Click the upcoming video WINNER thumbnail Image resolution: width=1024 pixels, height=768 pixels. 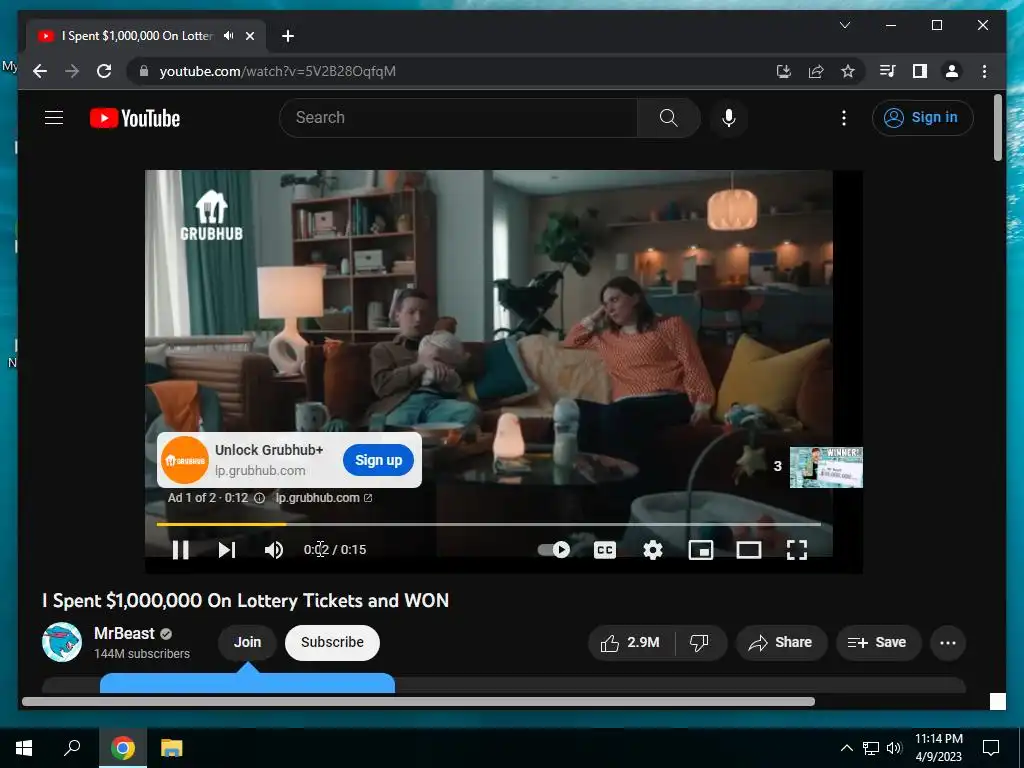point(826,467)
